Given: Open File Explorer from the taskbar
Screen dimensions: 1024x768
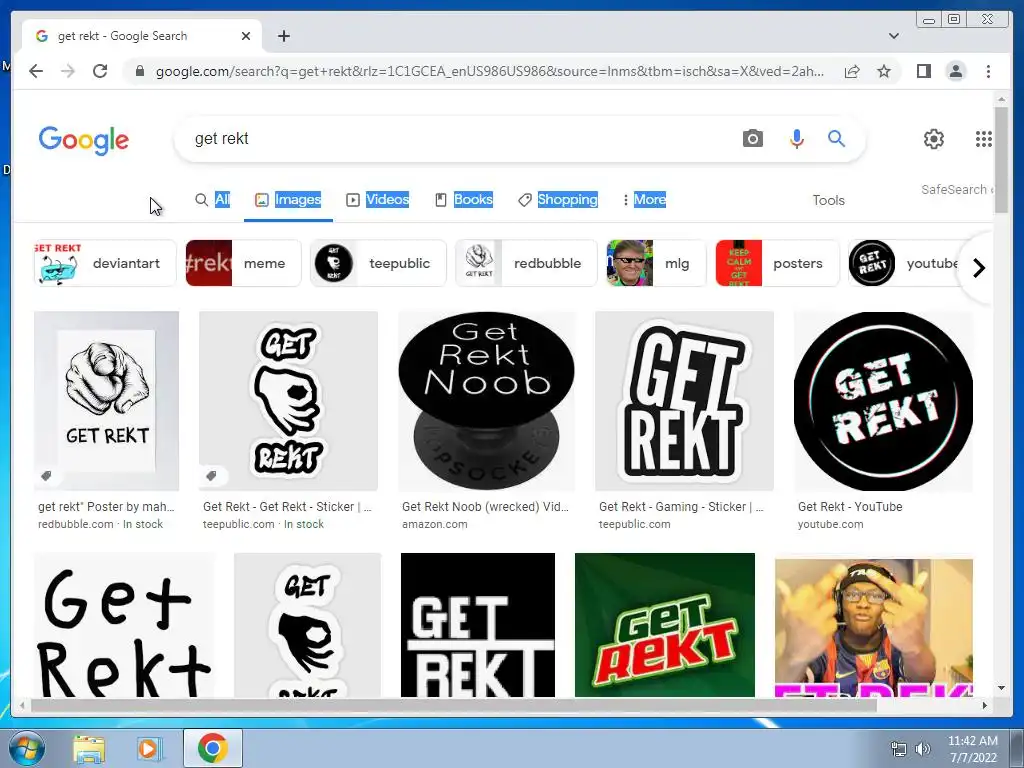Looking at the screenshot, I should coord(89,749).
